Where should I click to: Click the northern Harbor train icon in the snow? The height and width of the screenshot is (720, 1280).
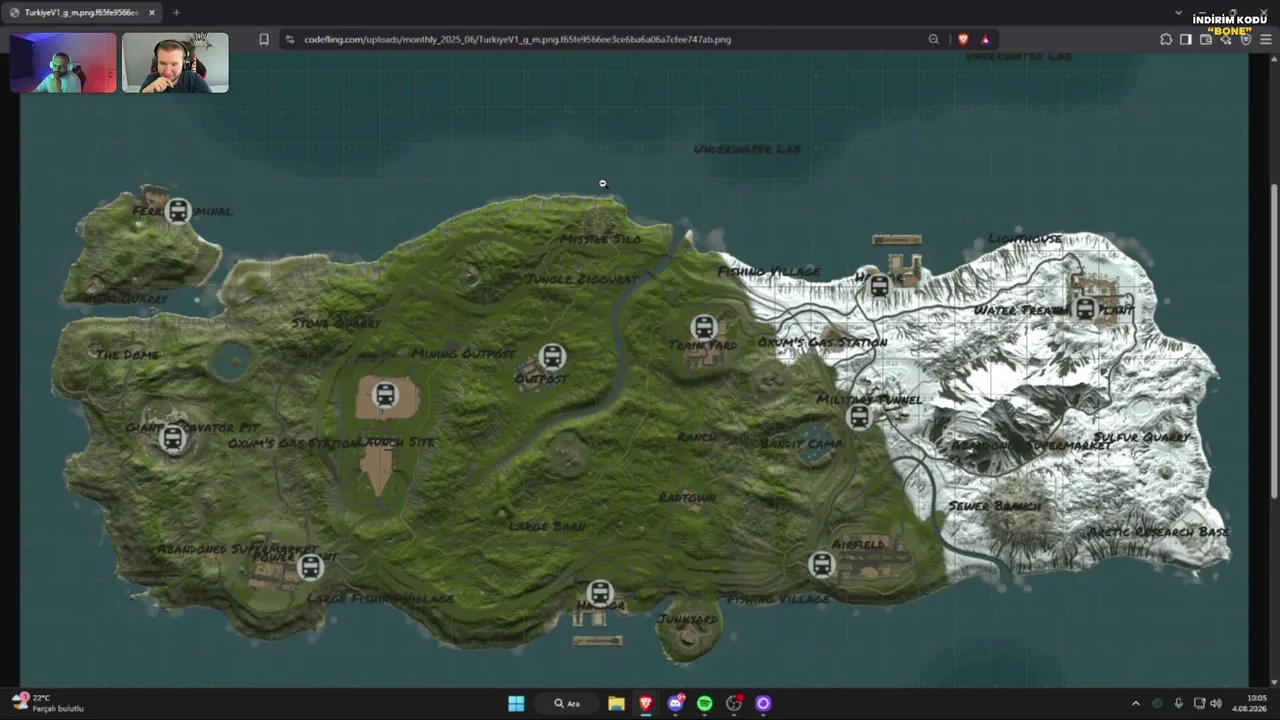click(x=879, y=286)
